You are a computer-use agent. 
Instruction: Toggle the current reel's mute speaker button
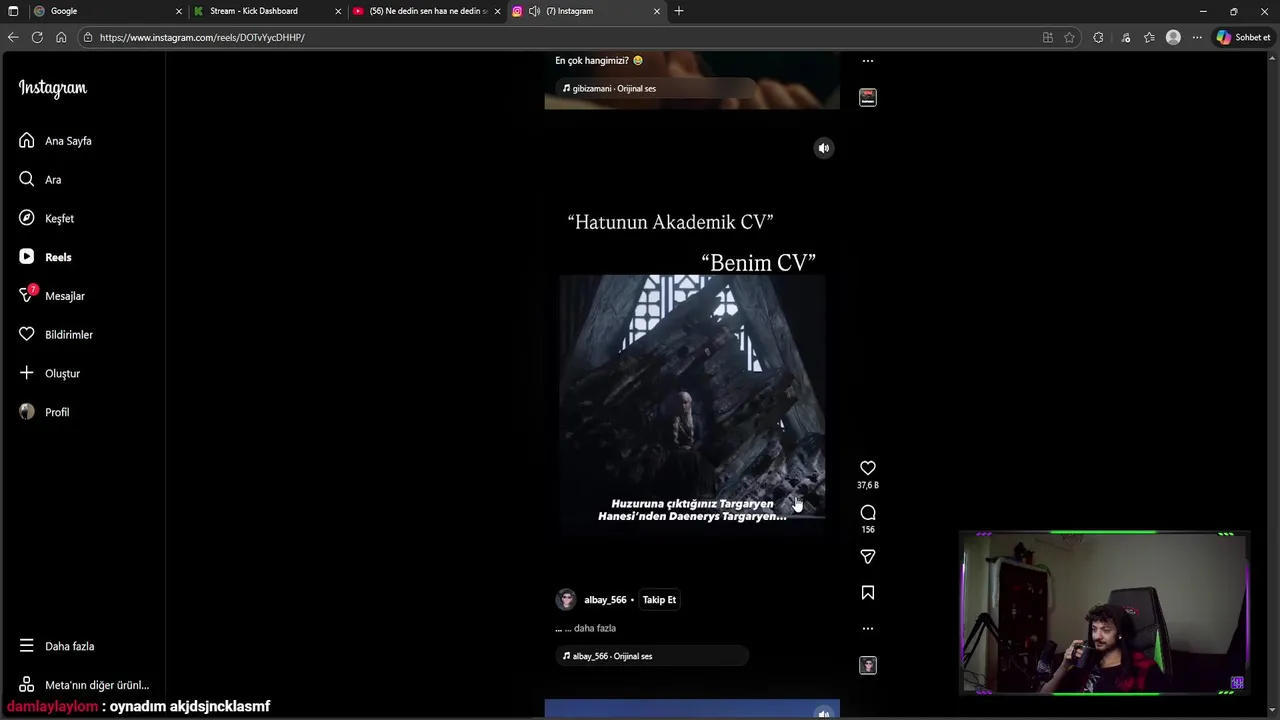(x=824, y=148)
